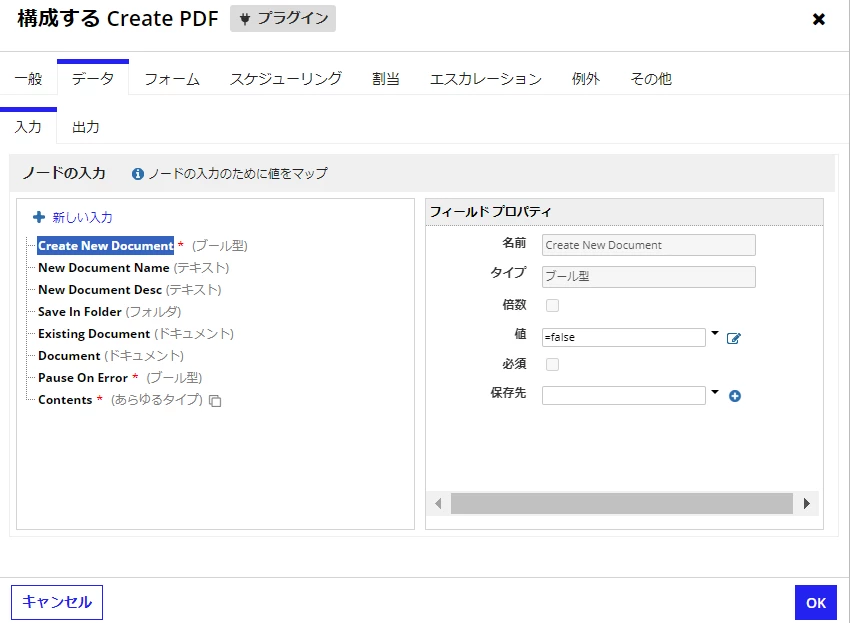Click the empty 保存先 field
This screenshot has height=623, width=850.
623,395
